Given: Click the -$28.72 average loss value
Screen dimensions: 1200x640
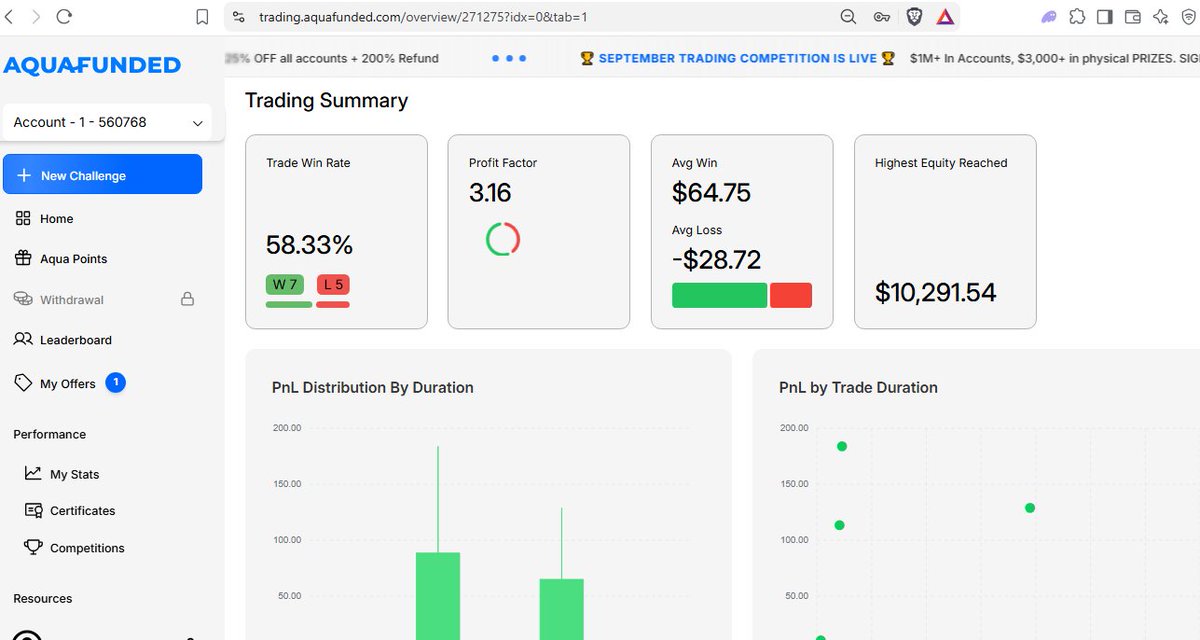Looking at the screenshot, I should click(716, 260).
